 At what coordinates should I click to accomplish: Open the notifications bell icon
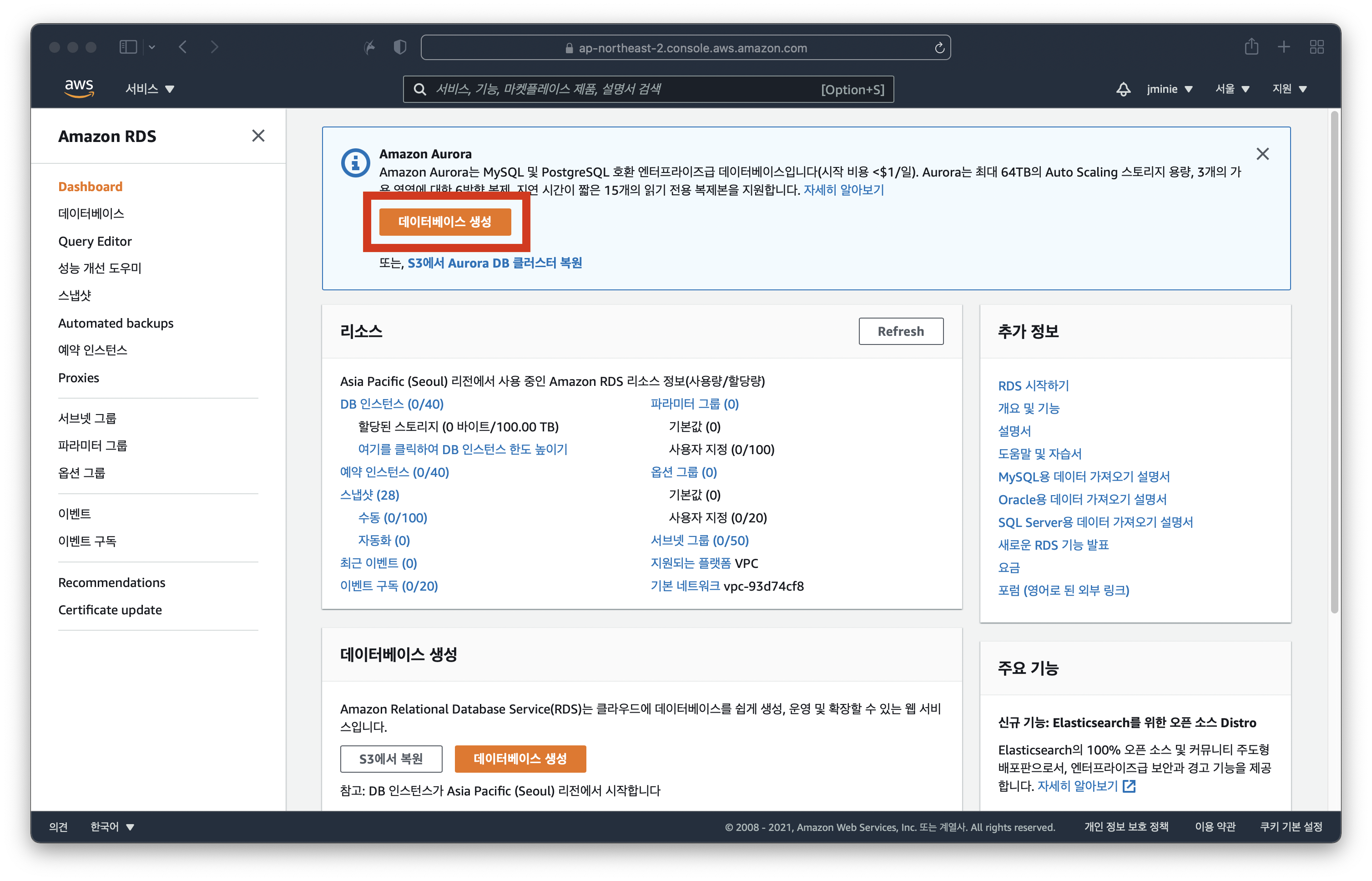click(1123, 89)
